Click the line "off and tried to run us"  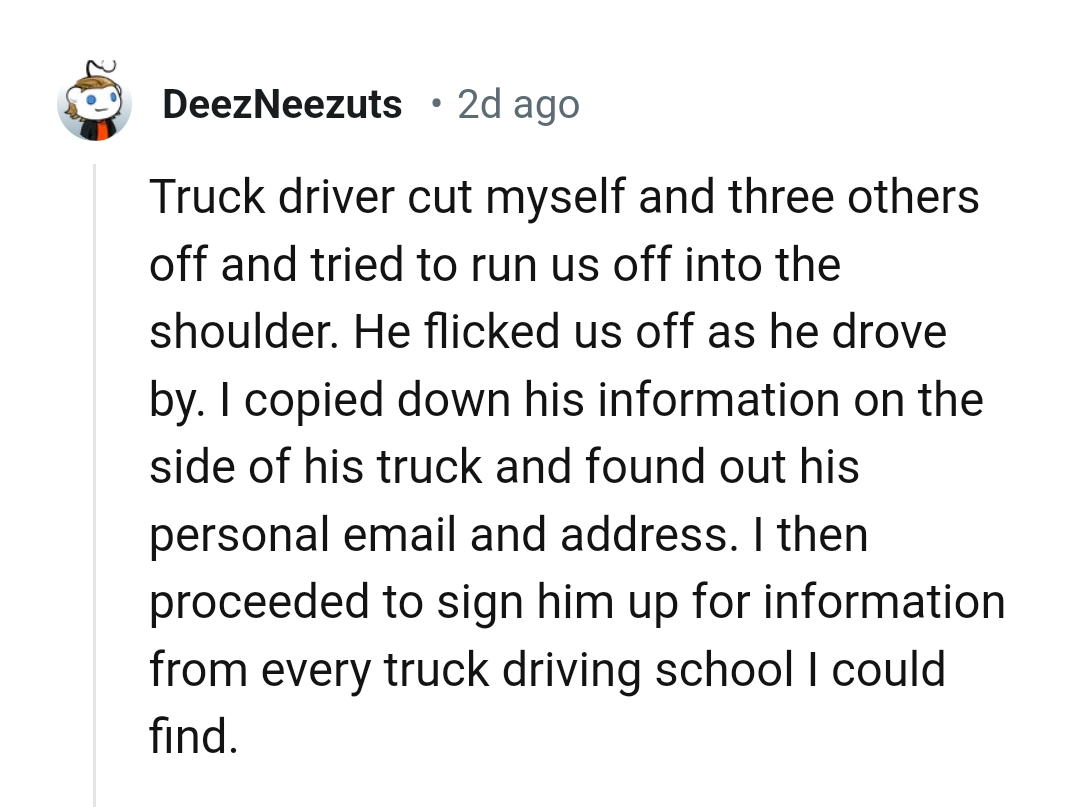point(494,264)
